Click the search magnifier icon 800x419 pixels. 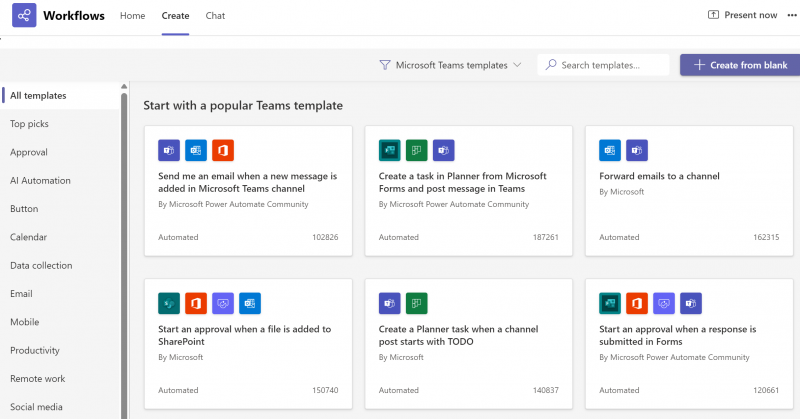550,65
